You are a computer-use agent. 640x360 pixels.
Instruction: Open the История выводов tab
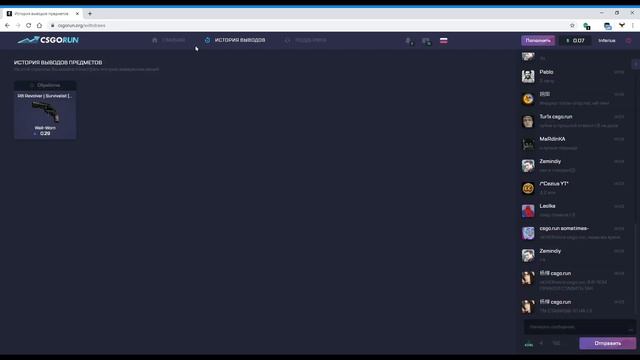coord(235,40)
